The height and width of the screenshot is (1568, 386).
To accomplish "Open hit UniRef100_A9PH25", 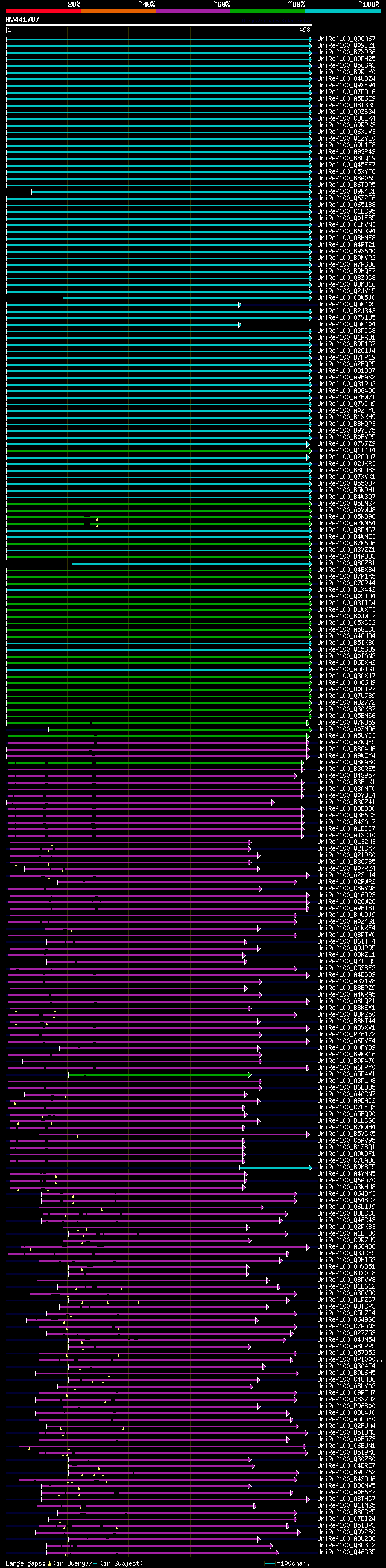I will pyautogui.click(x=346, y=59).
